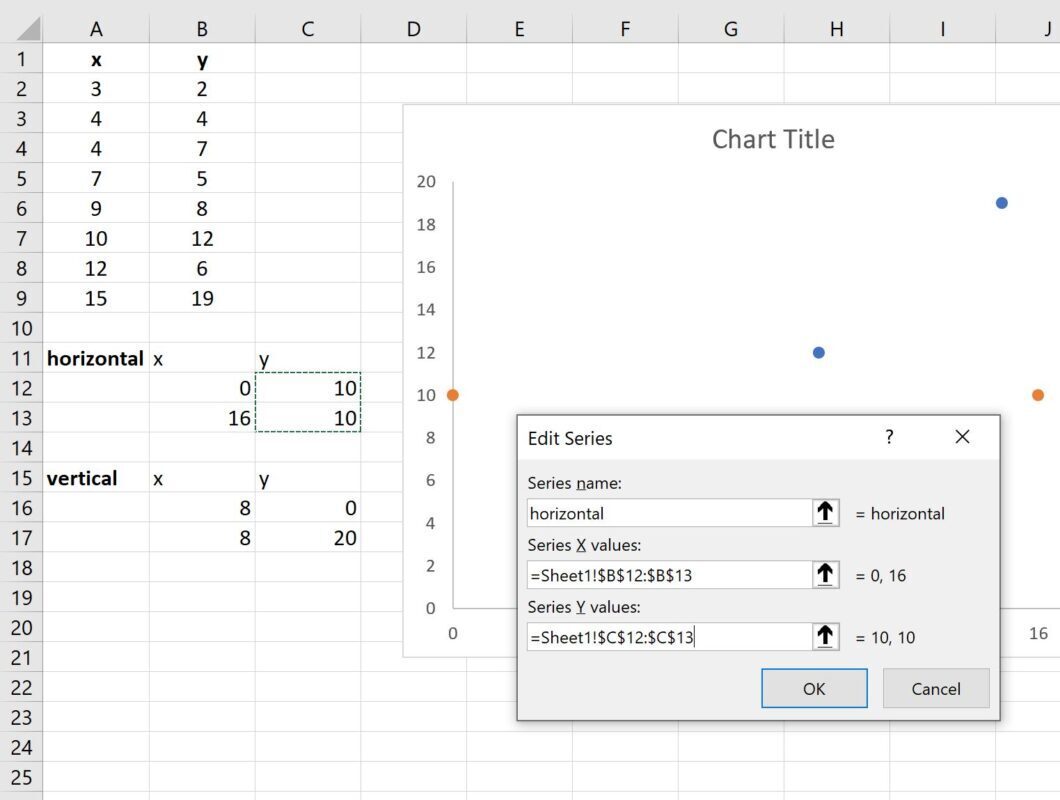Select row 14 header
The width and height of the screenshot is (1060, 800).
[21, 448]
